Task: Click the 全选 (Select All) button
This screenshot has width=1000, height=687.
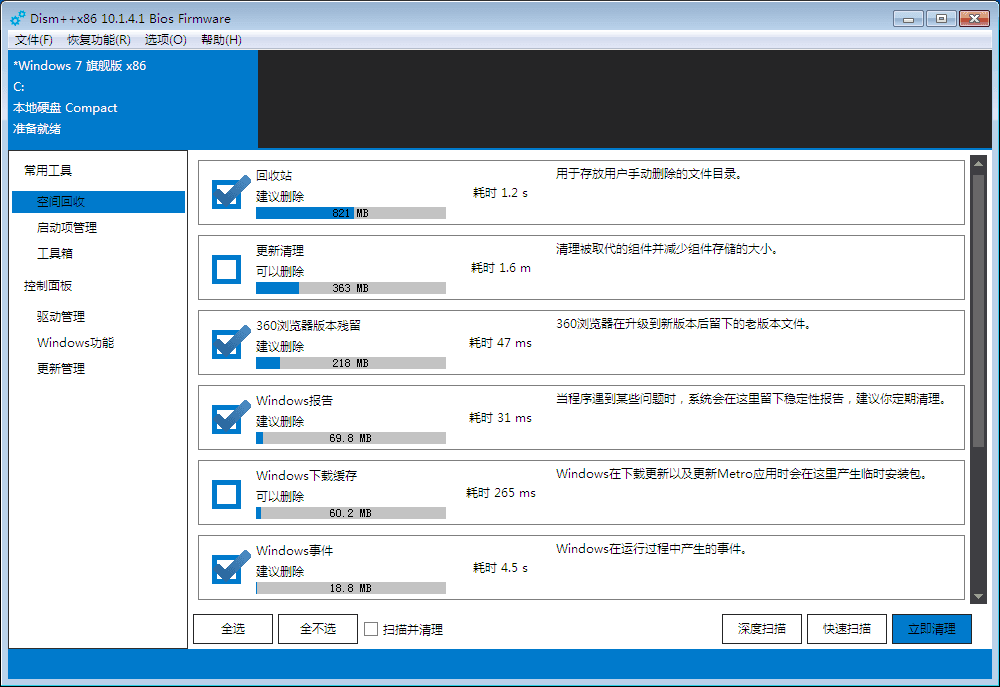Action: click(x=232, y=628)
